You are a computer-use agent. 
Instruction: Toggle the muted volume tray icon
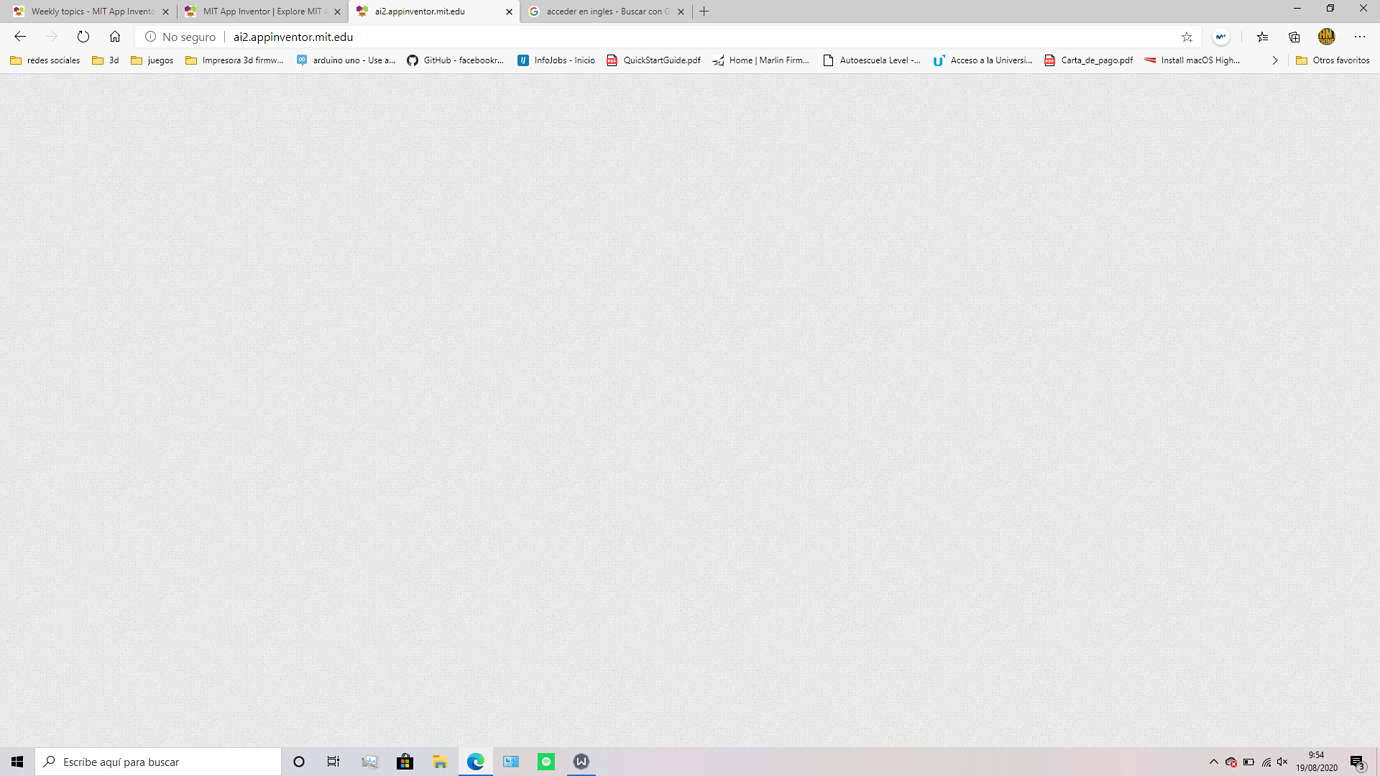pyautogui.click(x=1282, y=762)
